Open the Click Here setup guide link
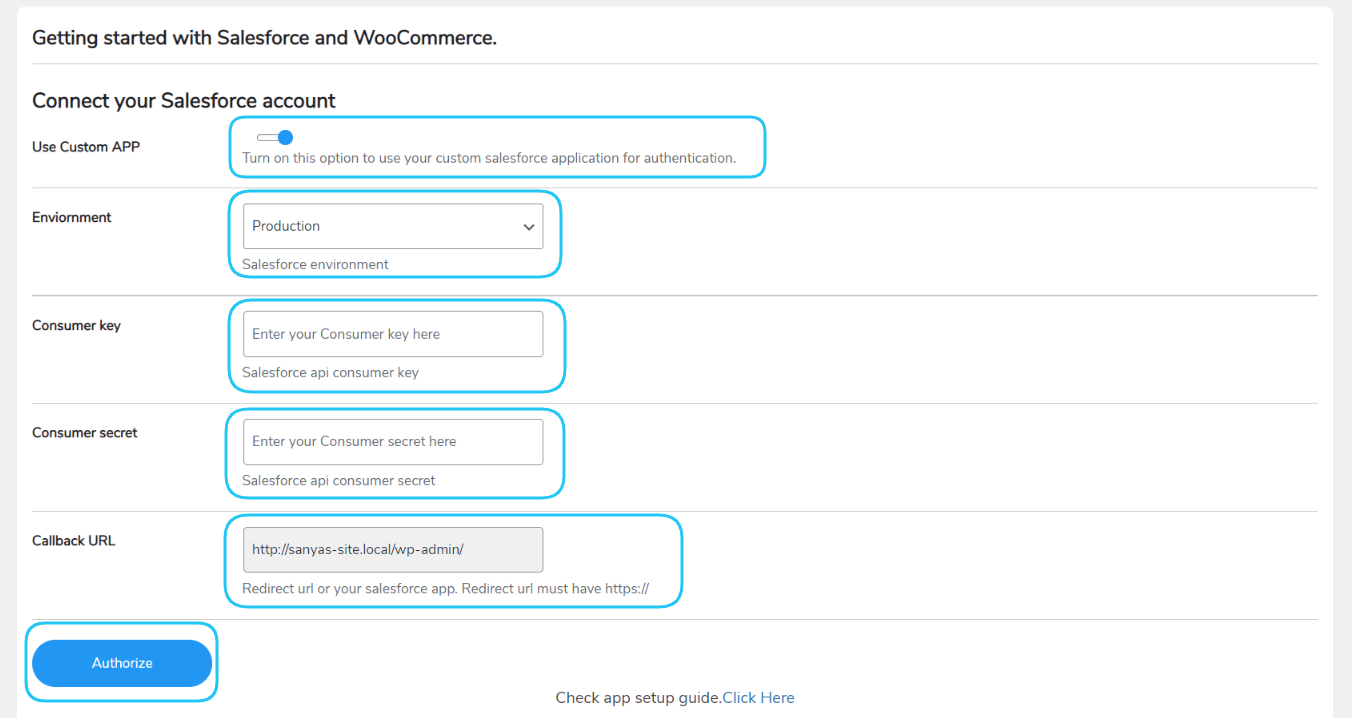The image size is (1352, 718). pyautogui.click(x=758, y=698)
